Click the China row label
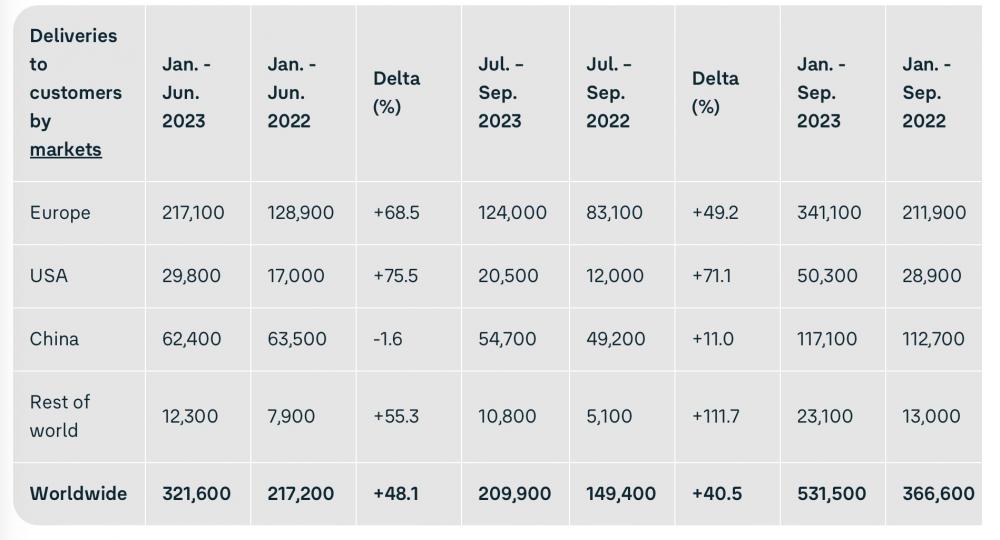 54,339
